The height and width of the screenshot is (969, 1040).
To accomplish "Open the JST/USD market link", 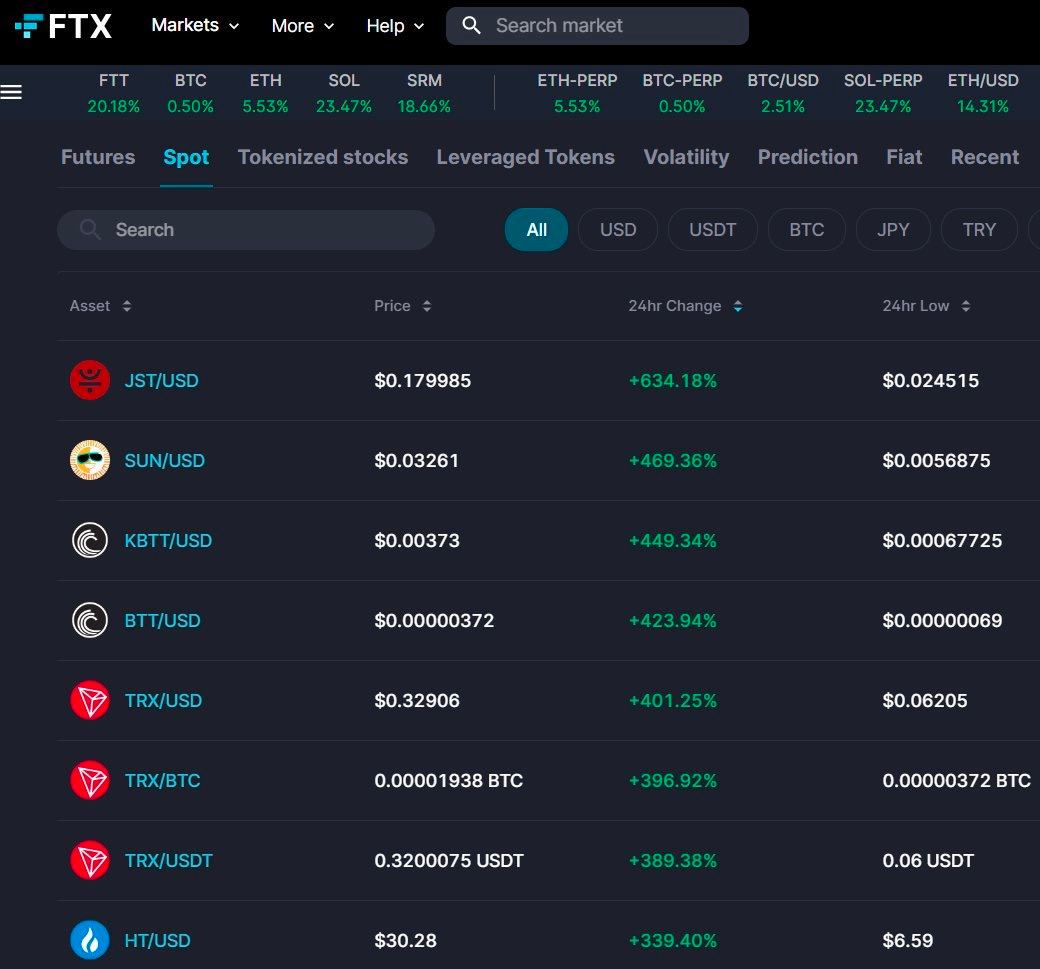I will click(161, 381).
